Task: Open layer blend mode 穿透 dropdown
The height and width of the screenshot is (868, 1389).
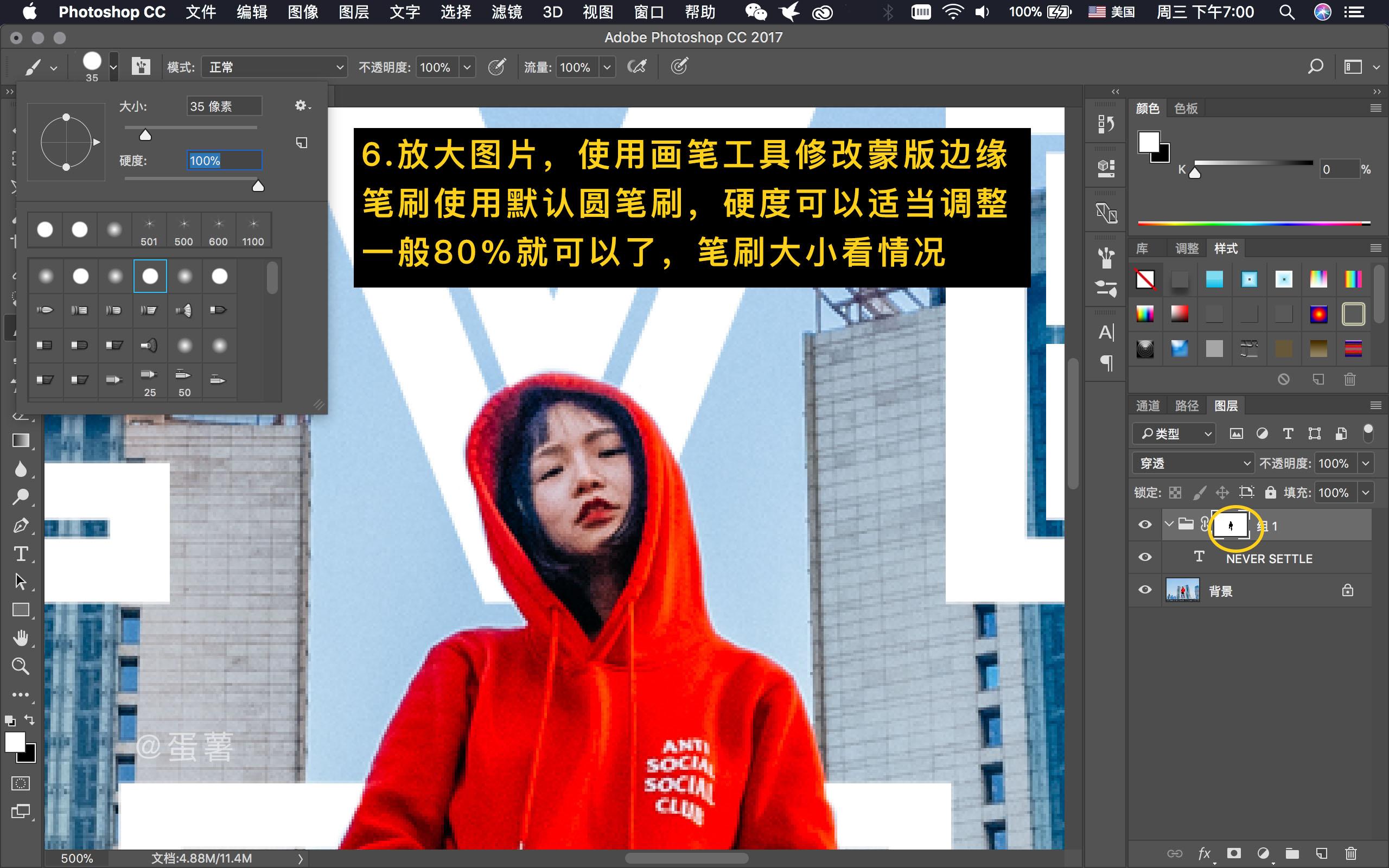Action: pyautogui.click(x=1193, y=463)
